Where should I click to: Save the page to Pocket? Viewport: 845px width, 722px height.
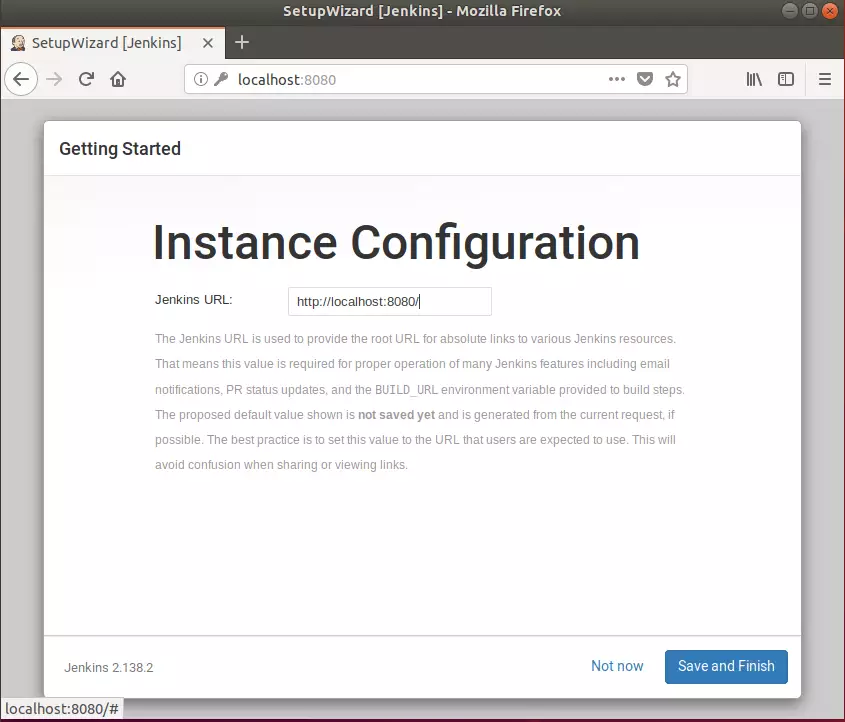645,79
